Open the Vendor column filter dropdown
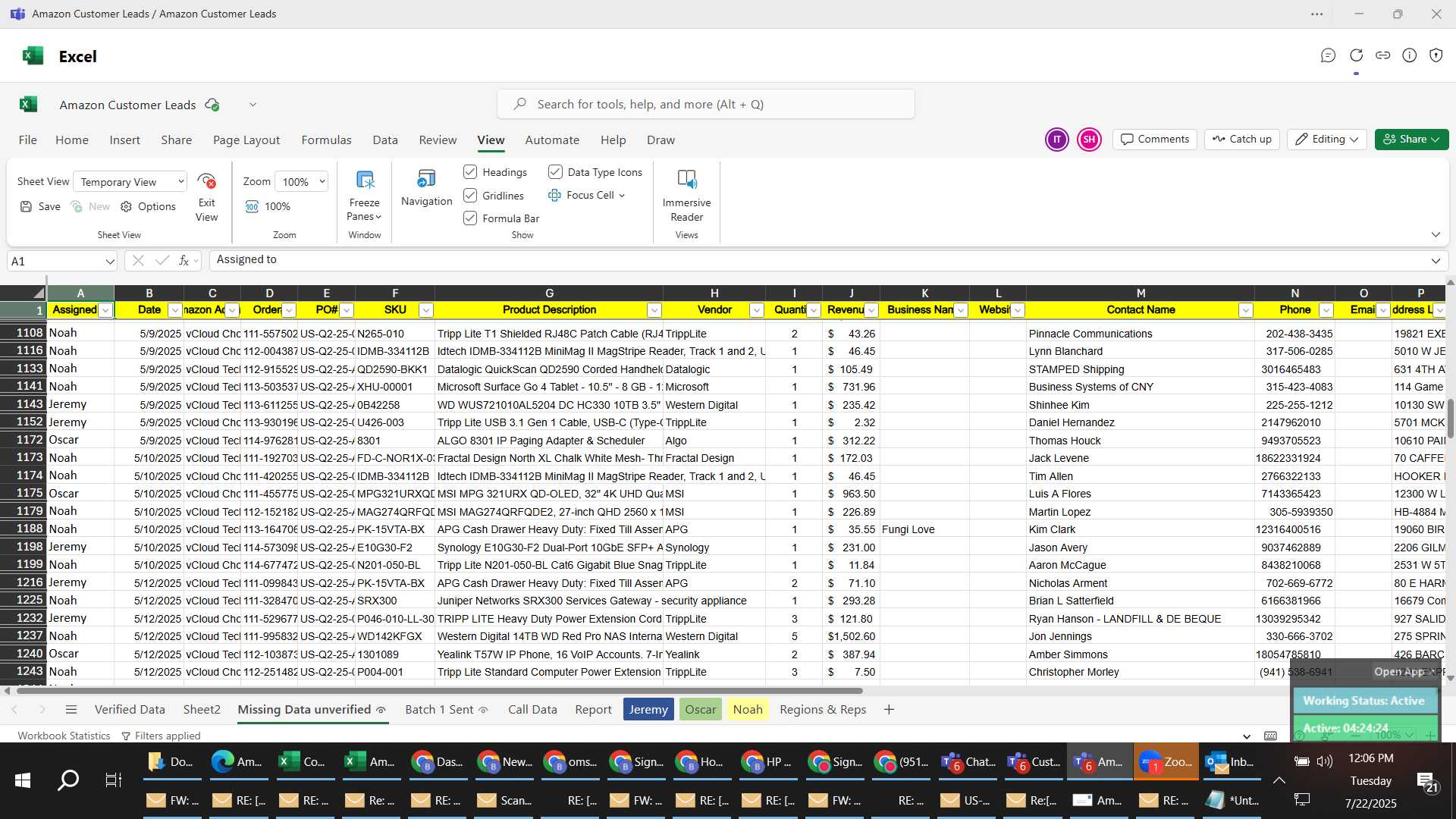The height and width of the screenshot is (819, 1456). 756,309
